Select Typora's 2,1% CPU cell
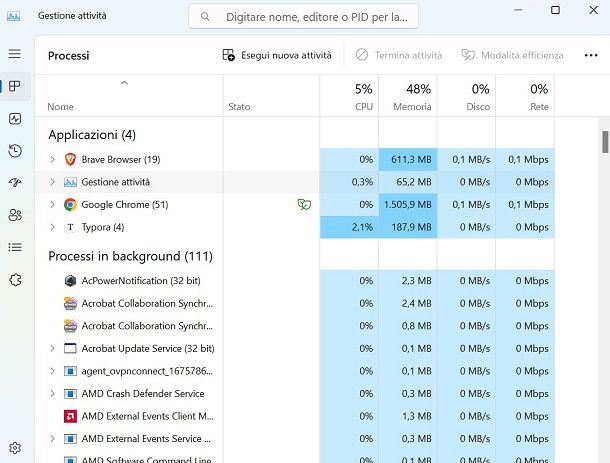This screenshot has height=463, width=610. 349,227
